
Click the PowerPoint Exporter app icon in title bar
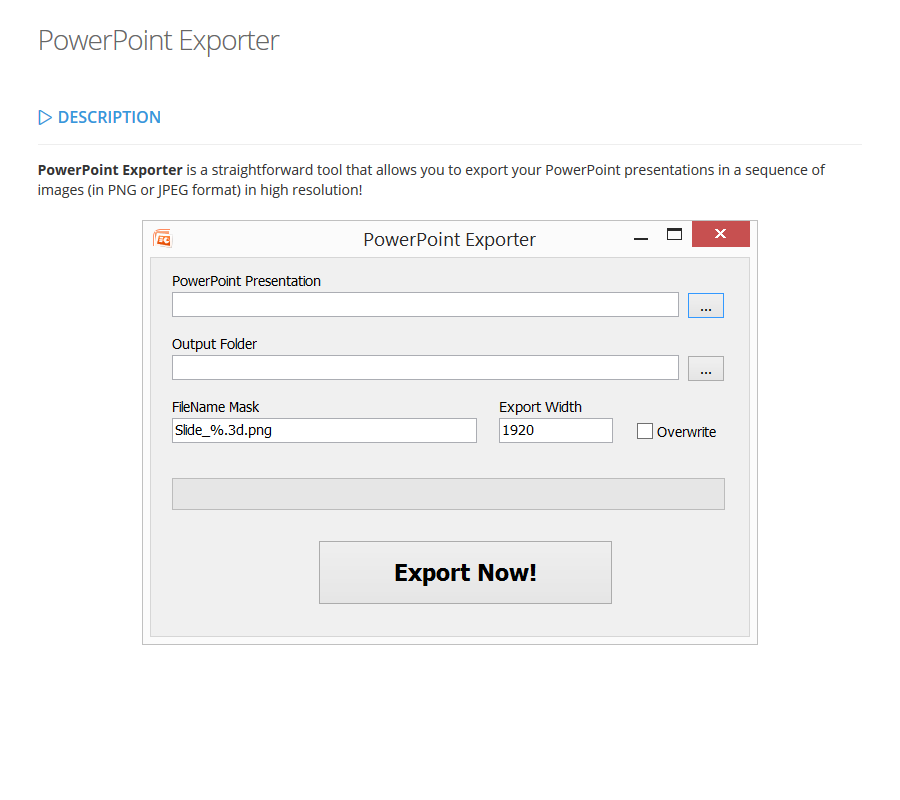[162, 238]
